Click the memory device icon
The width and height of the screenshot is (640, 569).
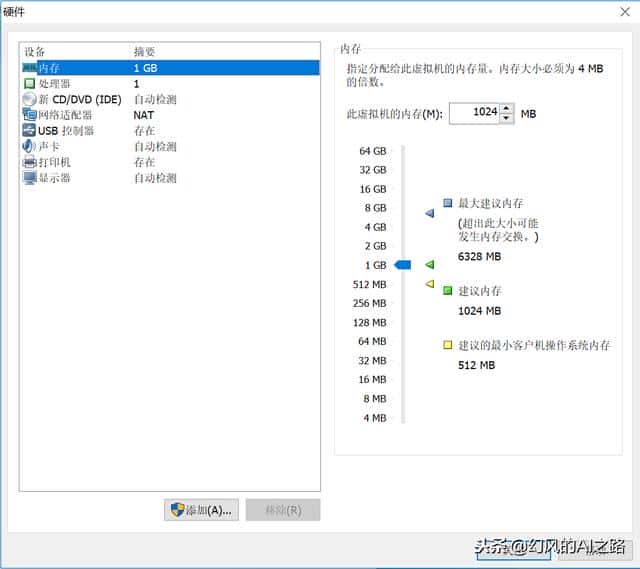tap(29, 68)
